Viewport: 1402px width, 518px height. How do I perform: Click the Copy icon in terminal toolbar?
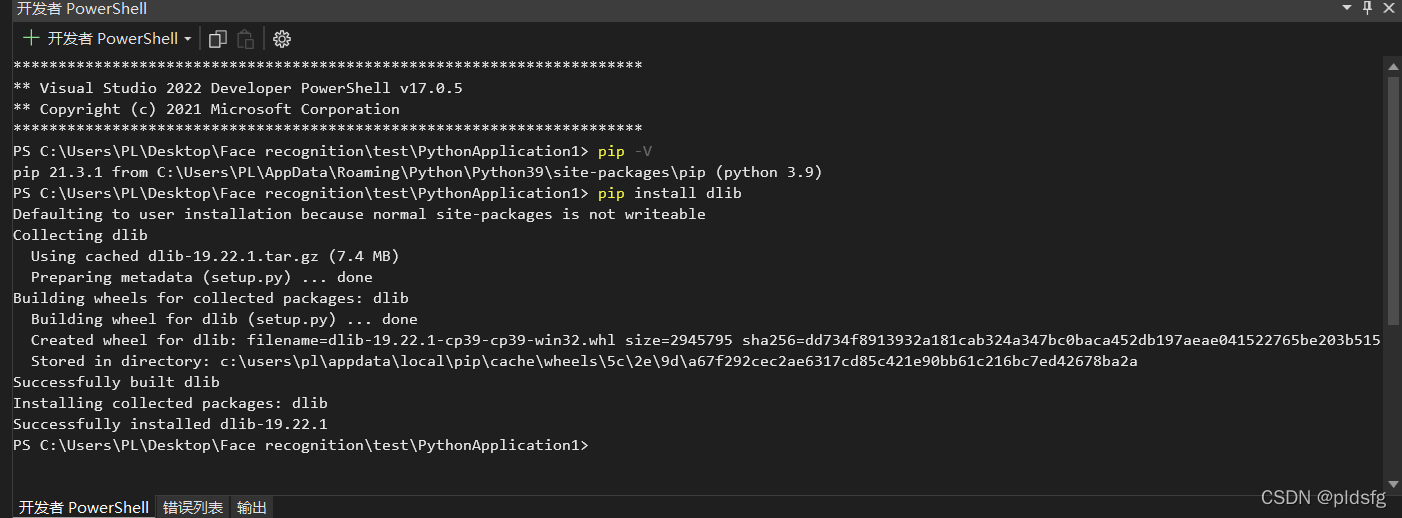(x=218, y=39)
